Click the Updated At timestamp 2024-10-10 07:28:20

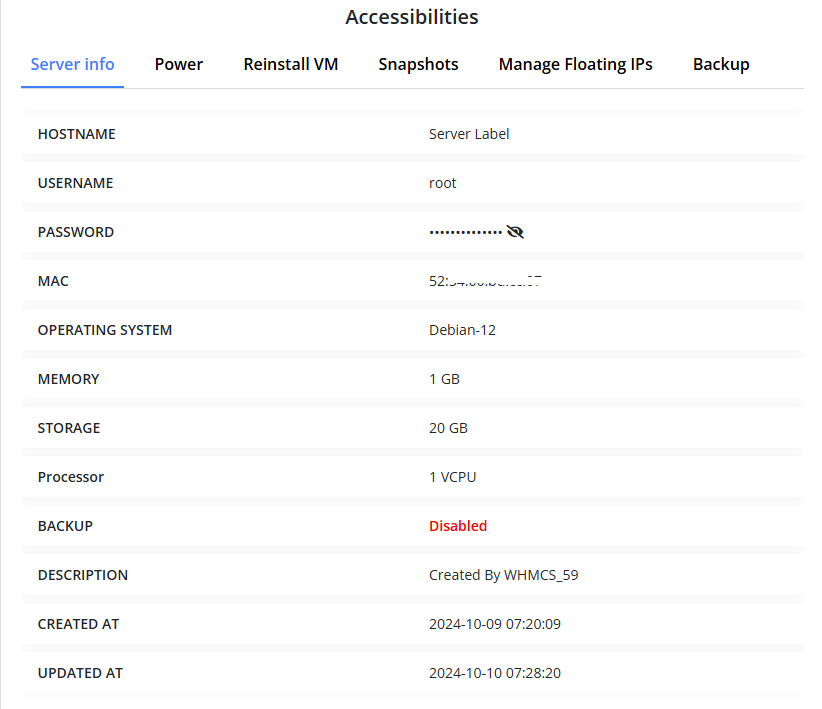click(x=494, y=673)
